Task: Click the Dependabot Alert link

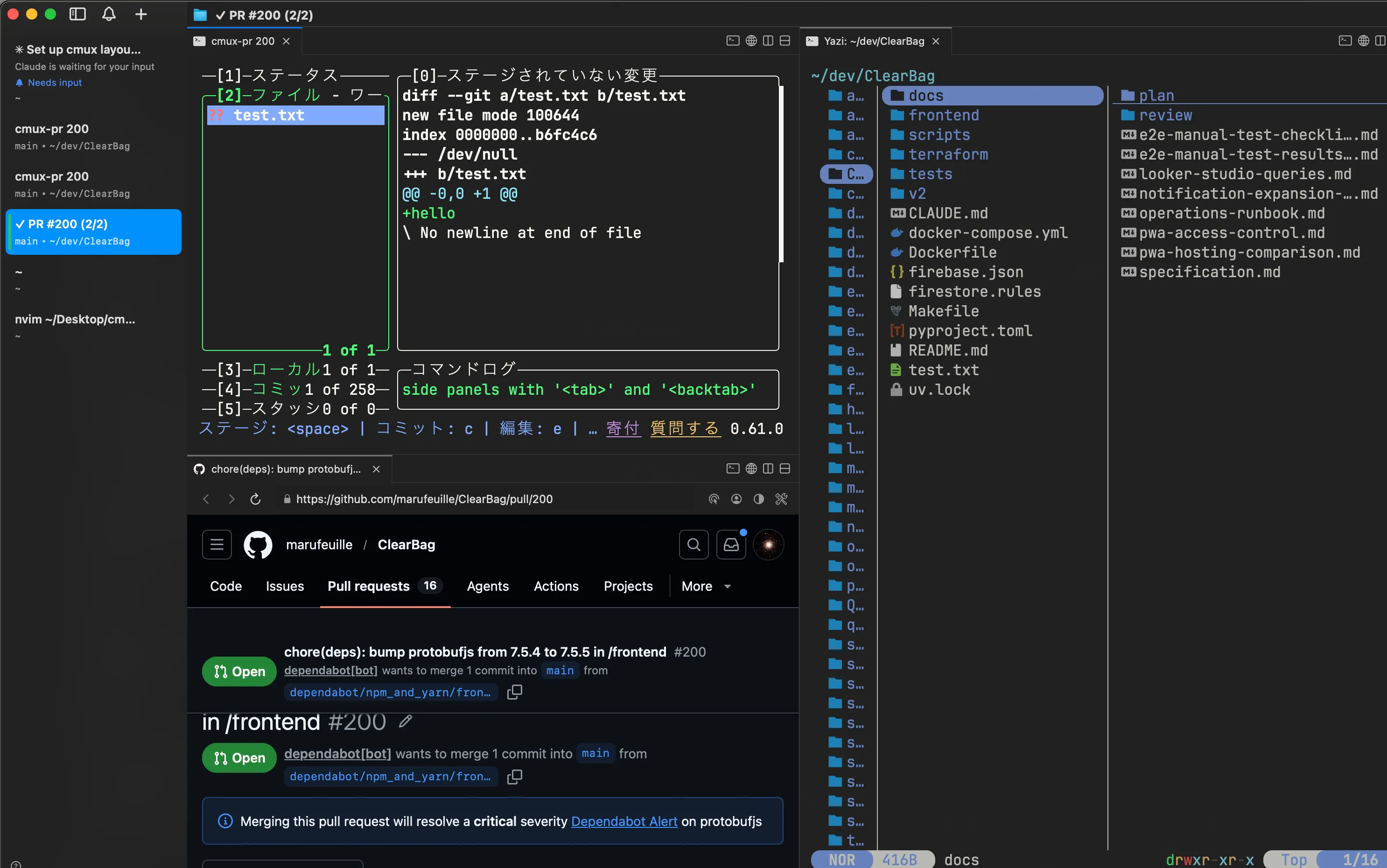Action: pos(624,821)
